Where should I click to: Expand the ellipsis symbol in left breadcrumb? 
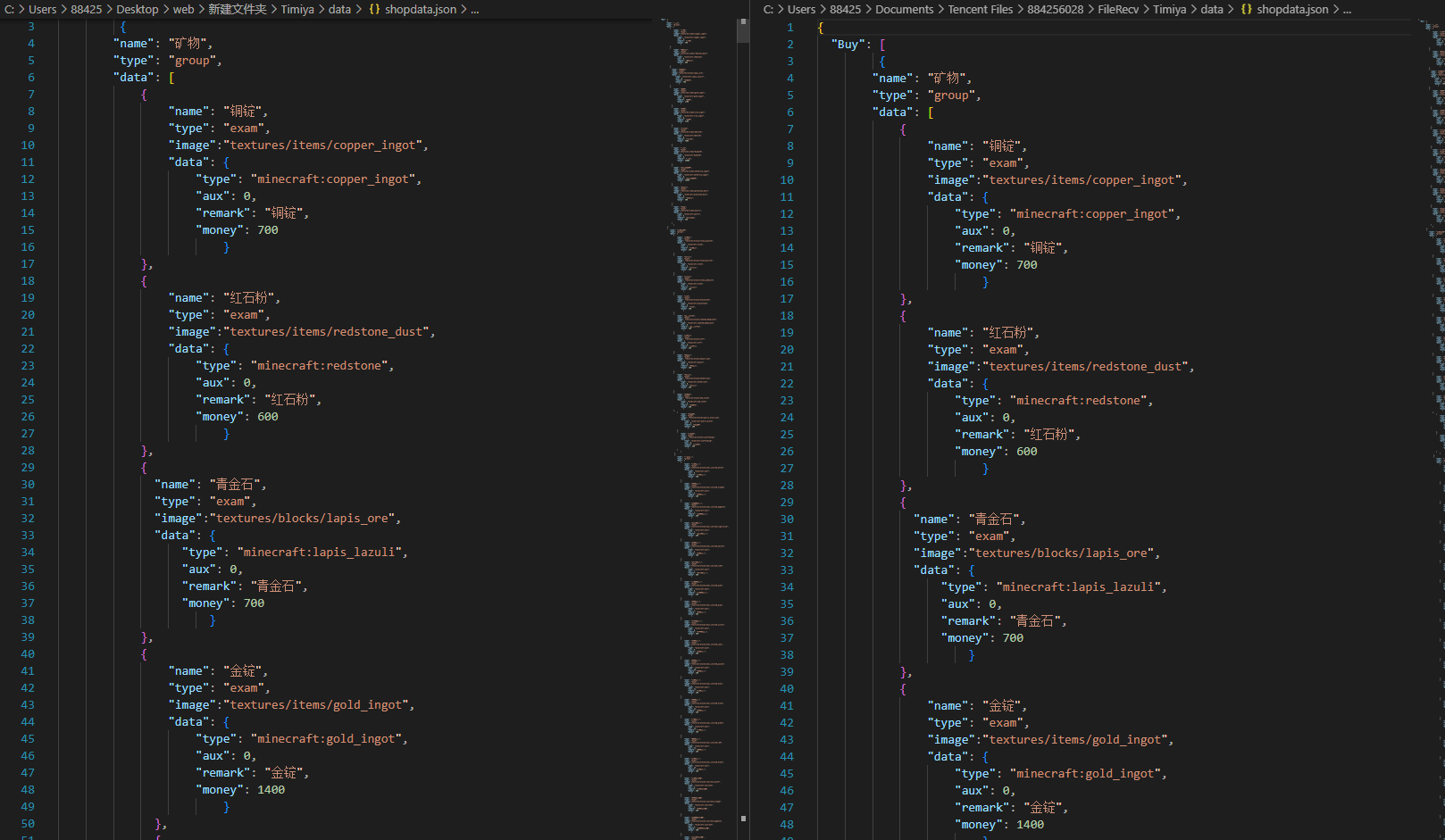pyautogui.click(x=475, y=9)
